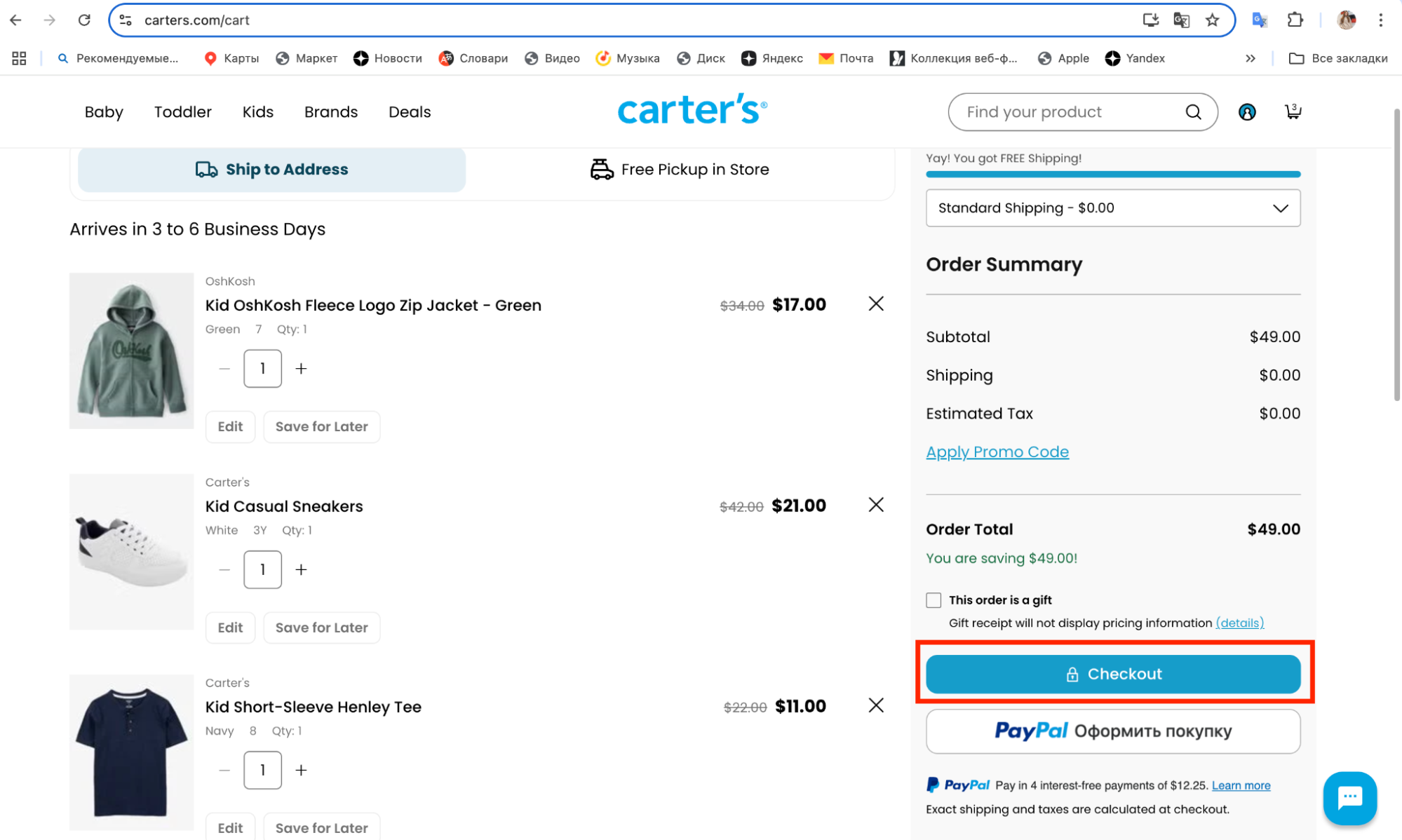Screen dimensions: 1402x840
Task: Remove the OshKosh Fleece Jacket from cart
Action: 875,304
